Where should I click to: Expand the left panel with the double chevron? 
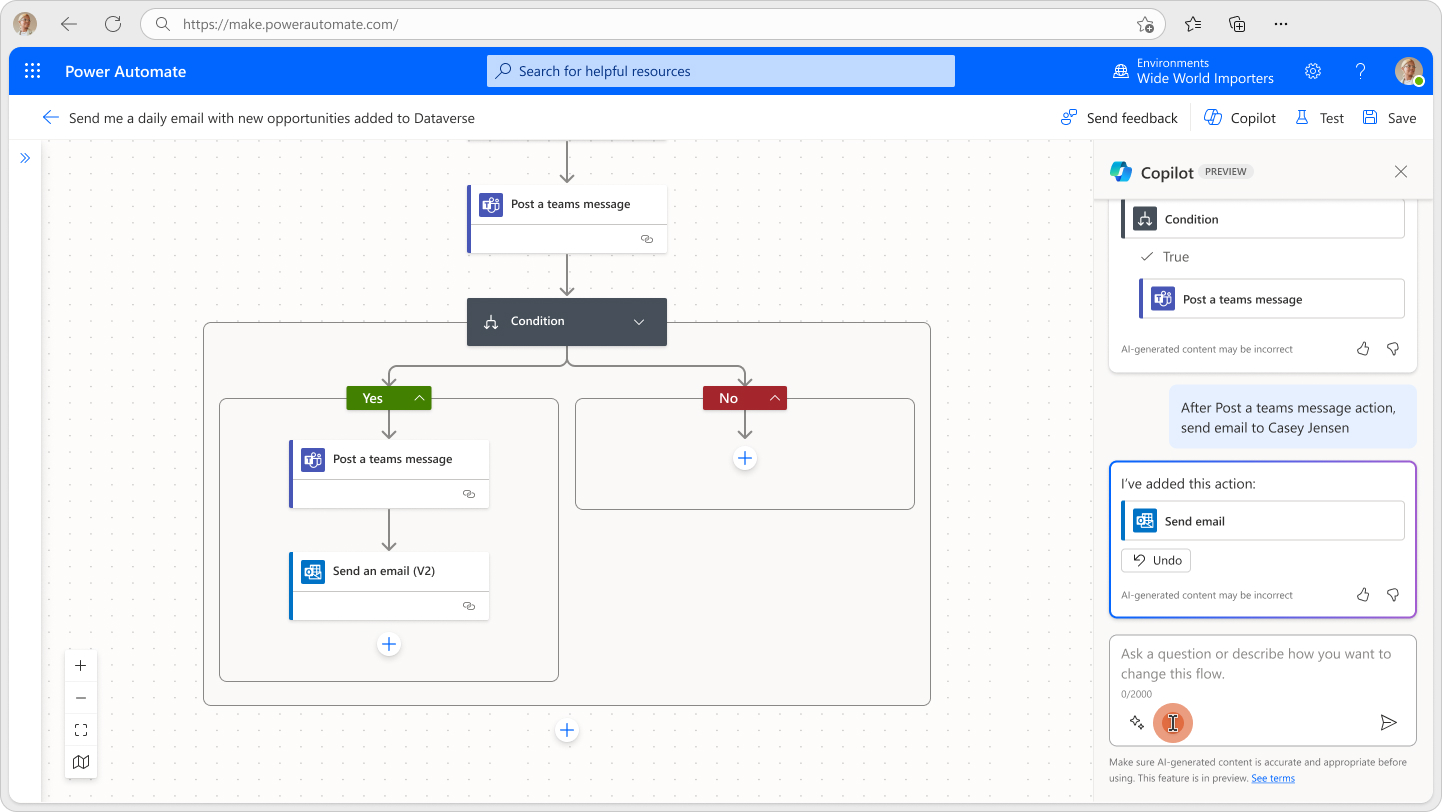pyautogui.click(x=25, y=158)
